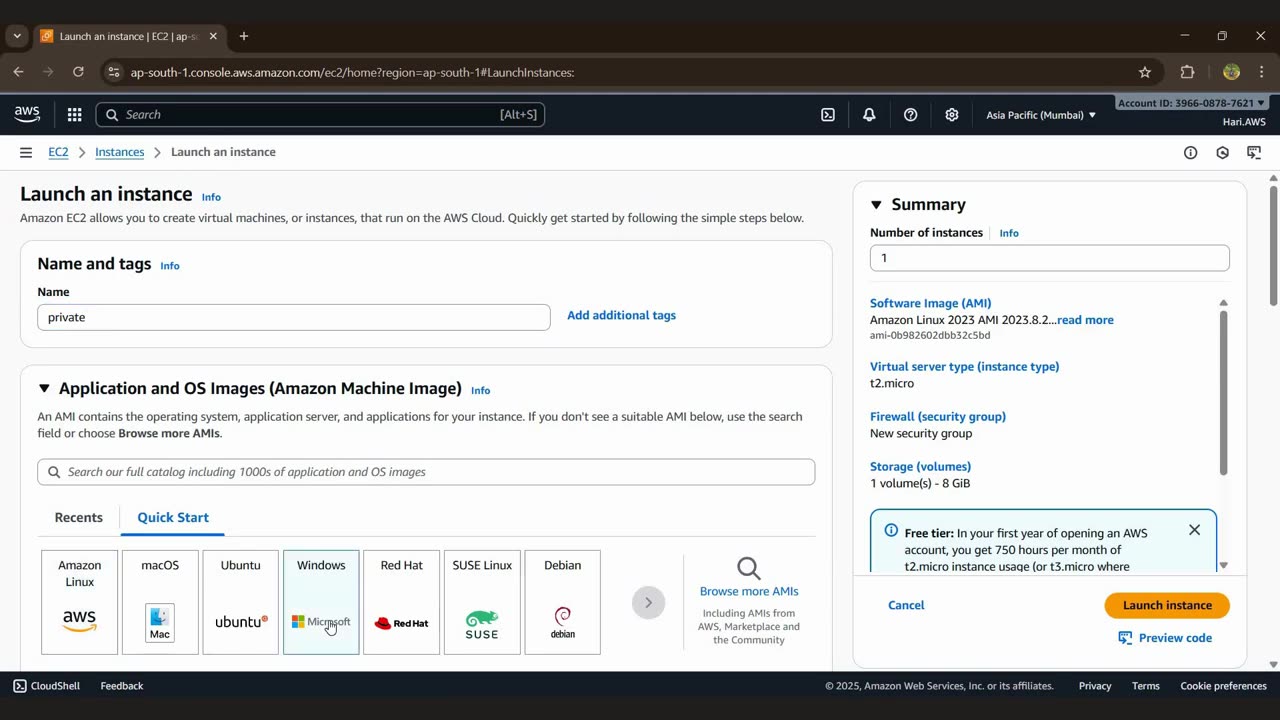1280x720 pixels.
Task: Open CloudShell in the footer
Action: pyautogui.click(x=46, y=686)
